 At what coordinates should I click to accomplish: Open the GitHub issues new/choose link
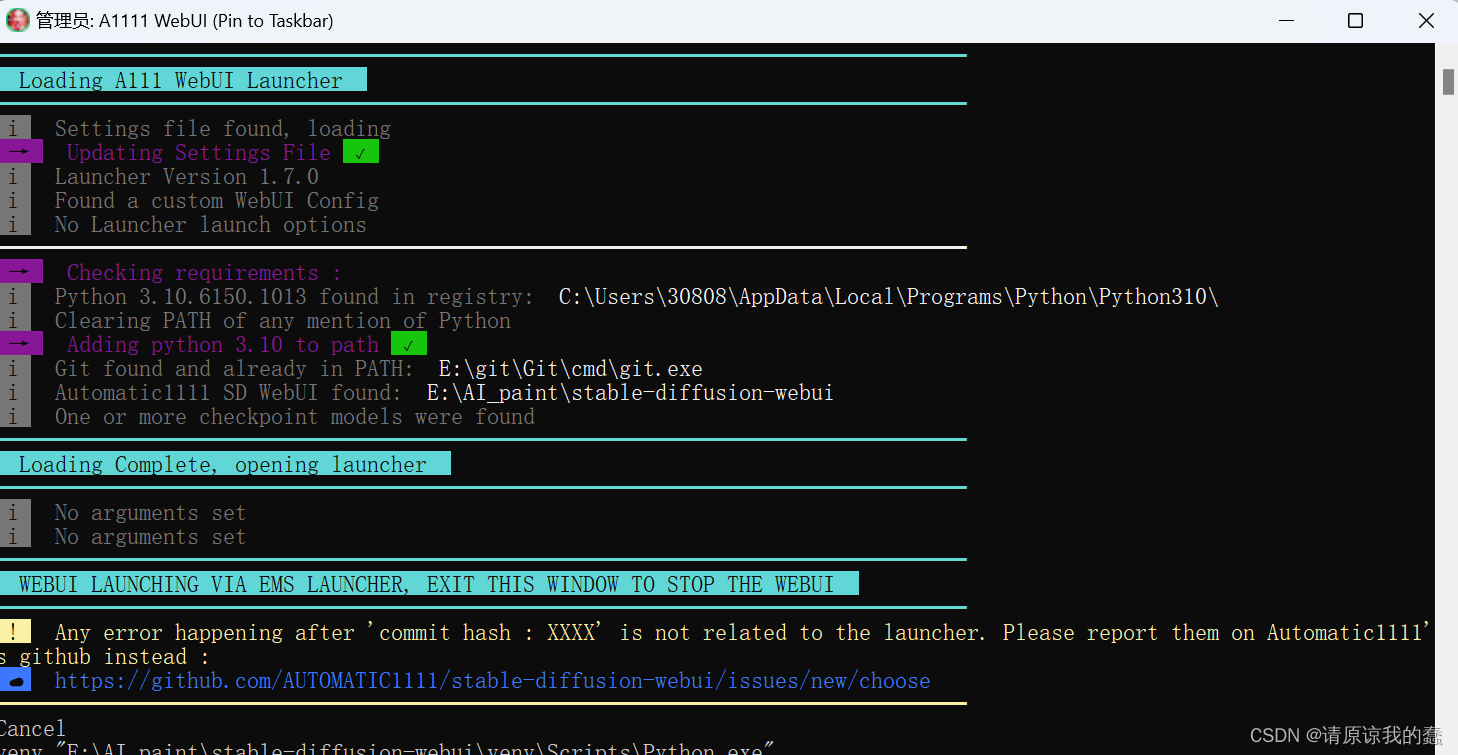(x=492, y=681)
